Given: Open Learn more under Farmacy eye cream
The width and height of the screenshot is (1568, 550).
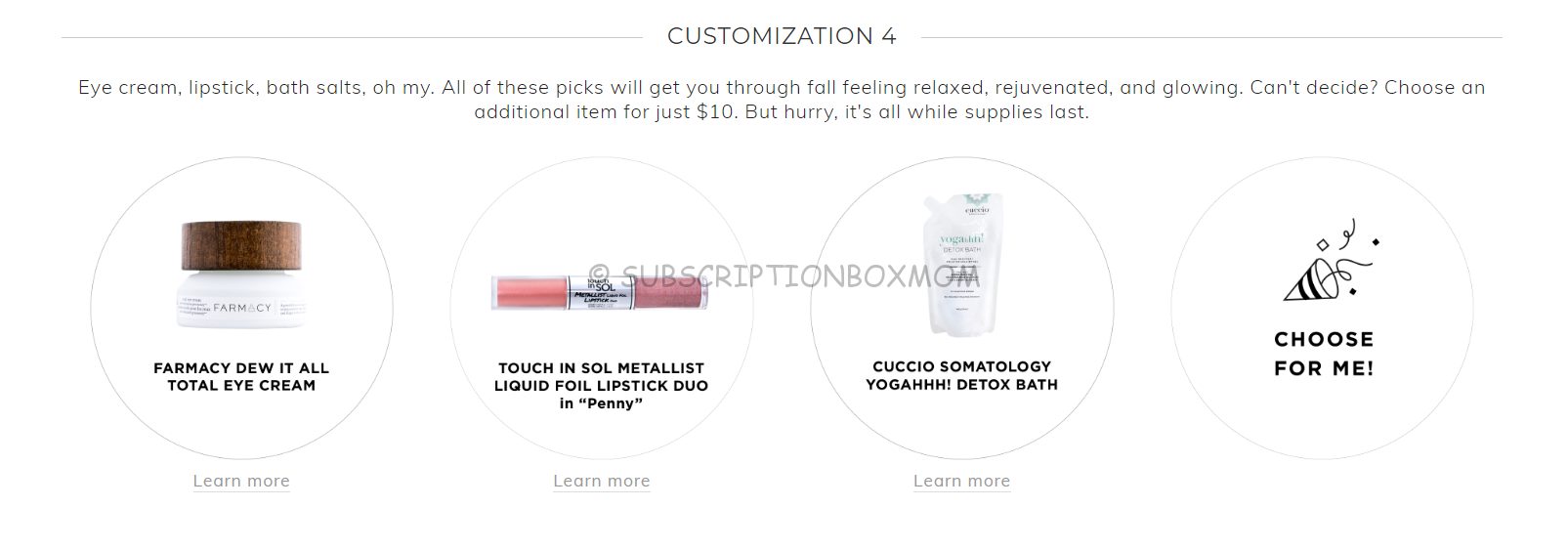Looking at the screenshot, I should click(x=241, y=481).
